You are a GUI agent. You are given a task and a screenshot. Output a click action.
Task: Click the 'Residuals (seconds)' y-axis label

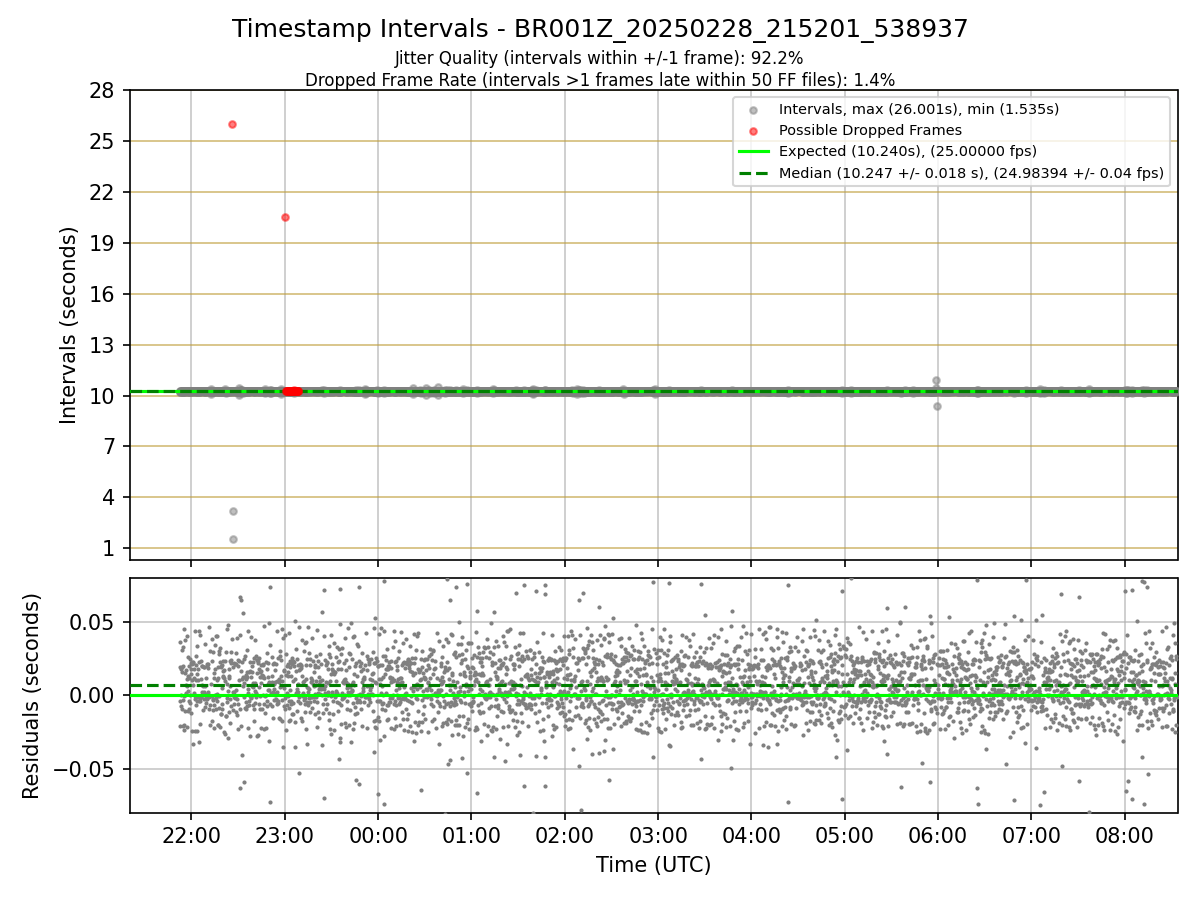pyautogui.click(x=32, y=696)
